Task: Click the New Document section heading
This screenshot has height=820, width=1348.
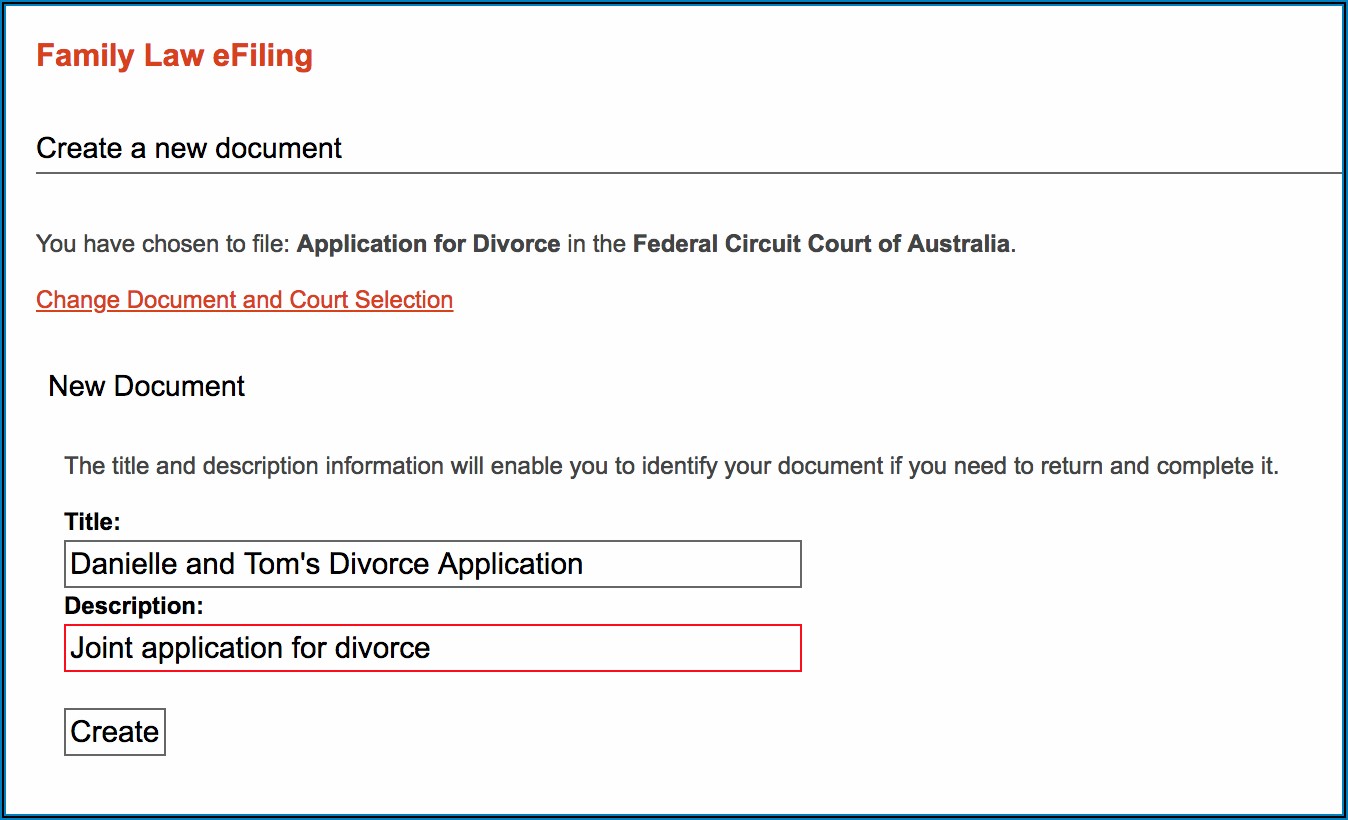Action: pos(147,386)
